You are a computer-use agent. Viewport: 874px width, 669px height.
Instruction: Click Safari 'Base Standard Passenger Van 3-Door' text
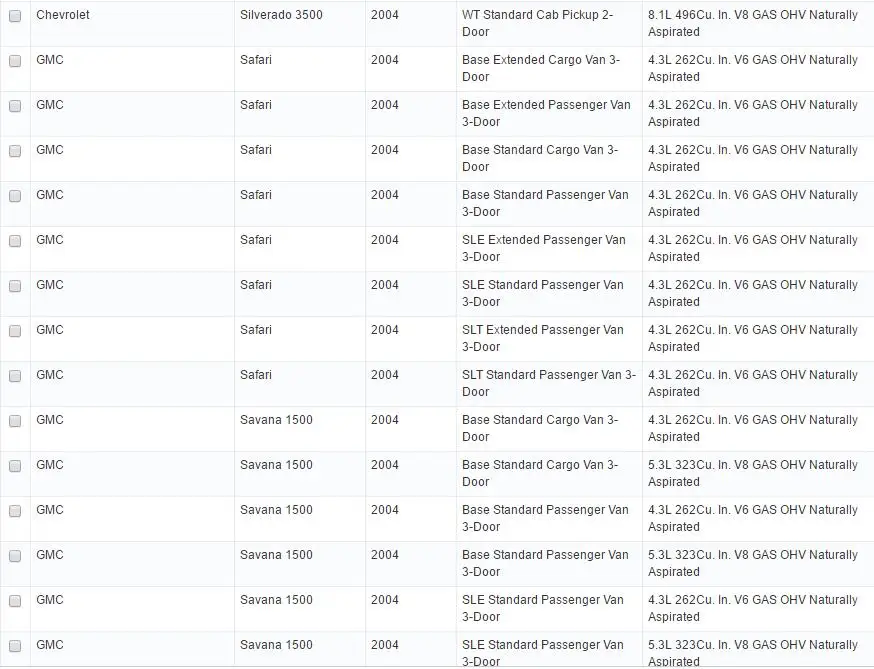click(x=545, y=203)
